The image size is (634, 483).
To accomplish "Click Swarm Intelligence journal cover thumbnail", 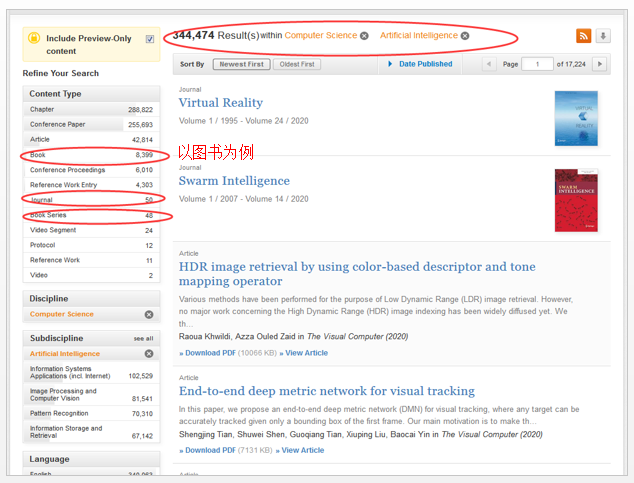I will [576, 200].
